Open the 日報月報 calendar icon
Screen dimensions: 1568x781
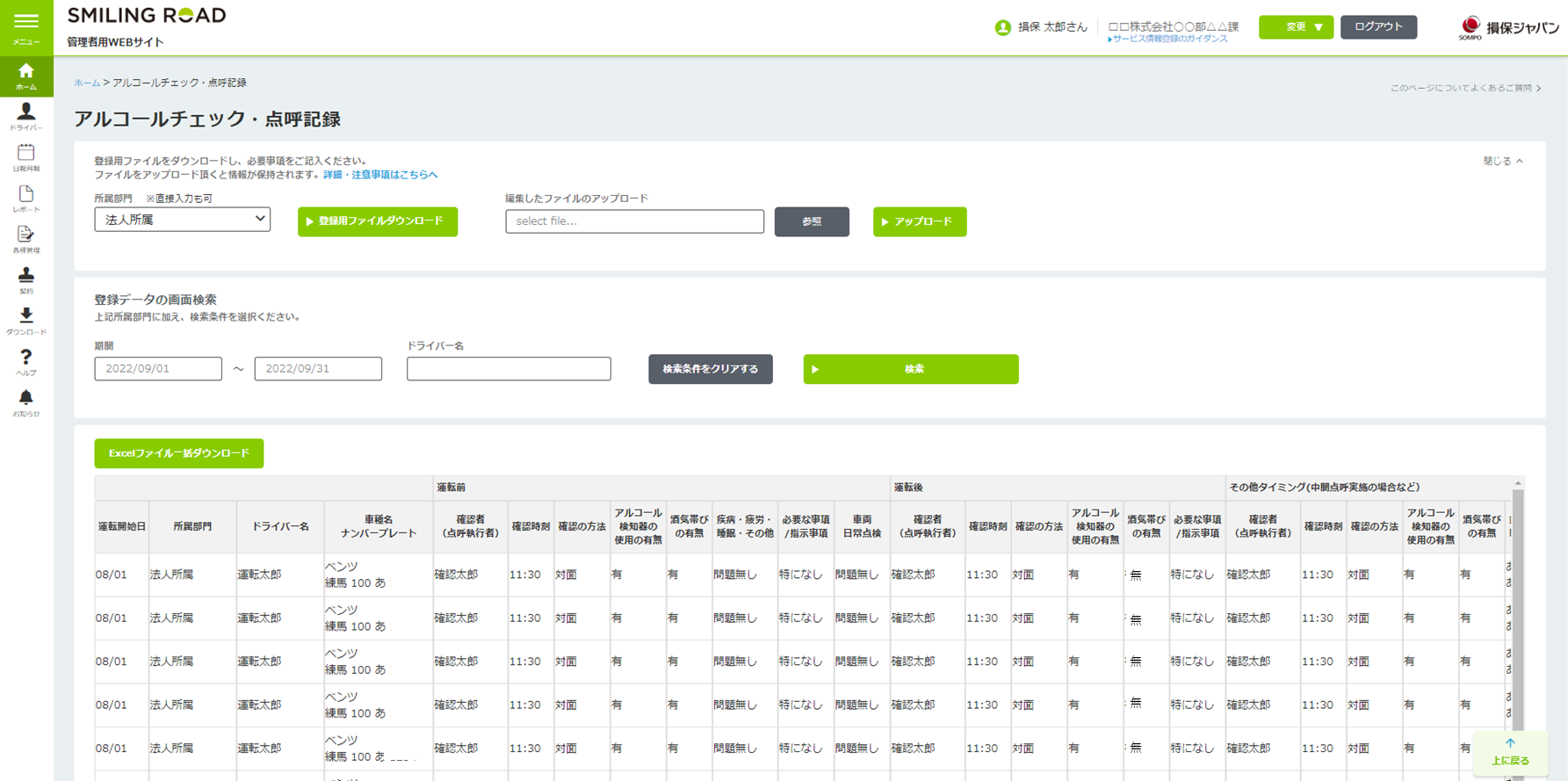coord(26,158)
